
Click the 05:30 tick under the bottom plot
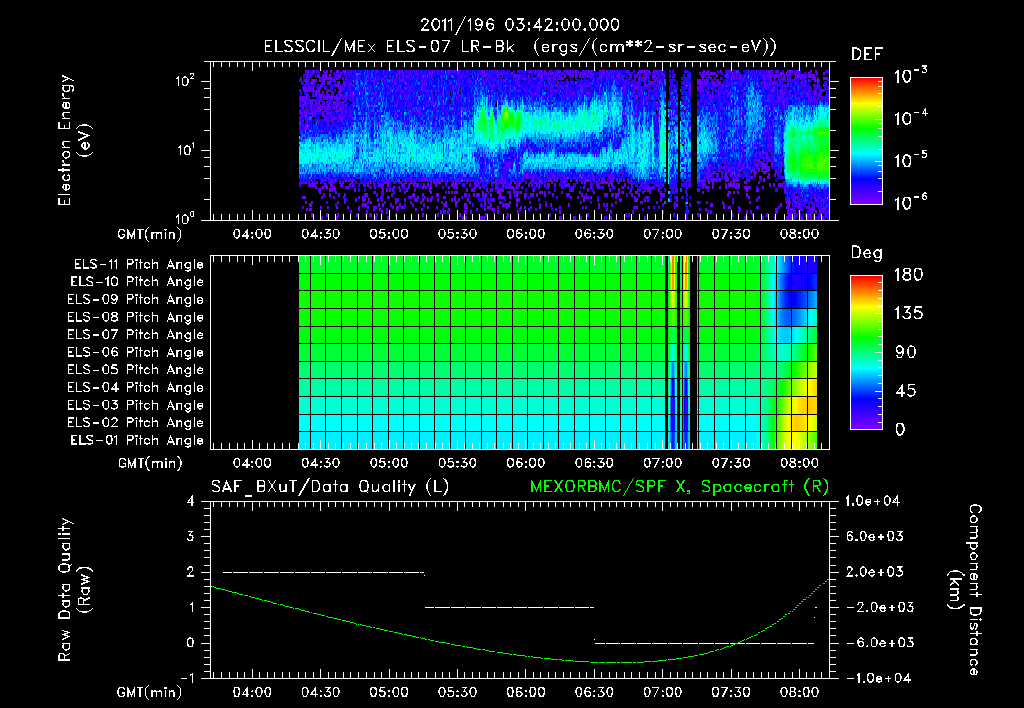457,692
